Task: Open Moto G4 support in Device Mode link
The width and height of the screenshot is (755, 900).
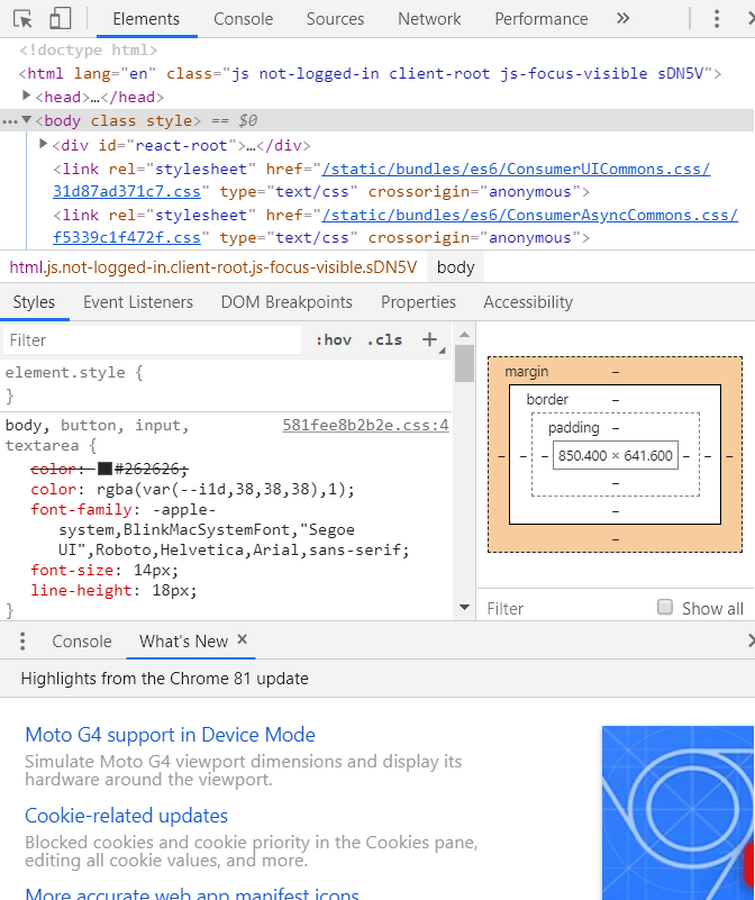Action: [x=171, y=735]
